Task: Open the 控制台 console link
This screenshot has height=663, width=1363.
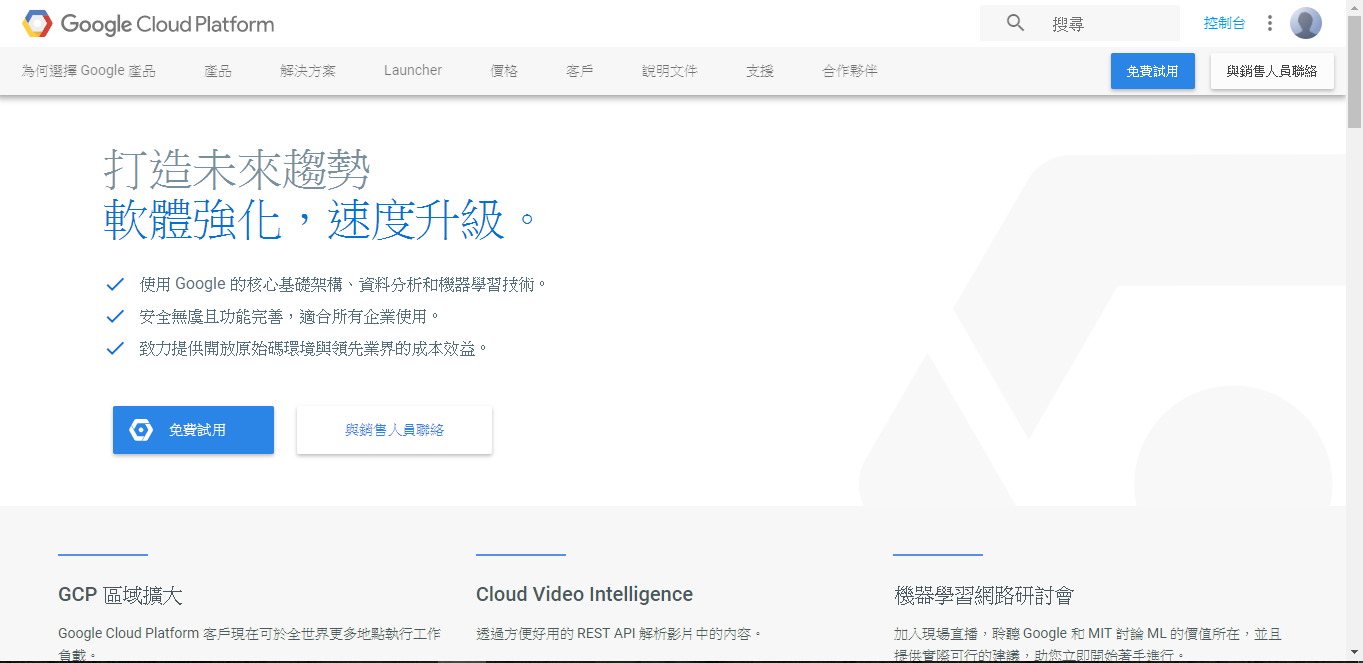Action: pos(1225,23)
